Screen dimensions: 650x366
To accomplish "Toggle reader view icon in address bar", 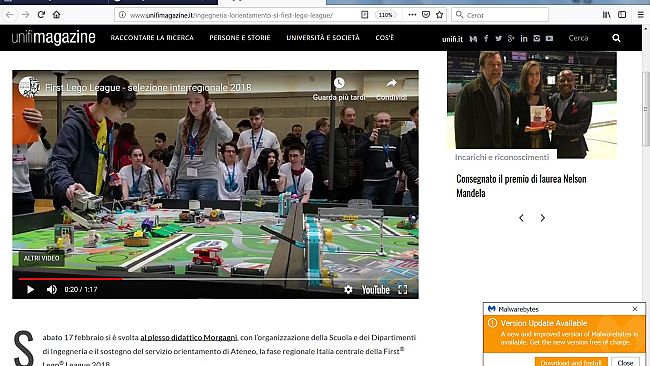I will pyautogui.click(x=364, y=15).
